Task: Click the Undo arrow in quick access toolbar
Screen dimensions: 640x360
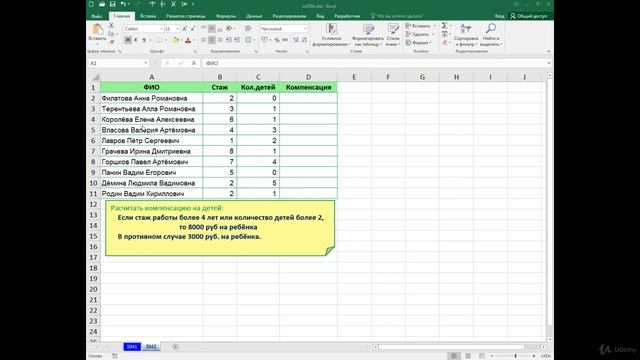Action: 123,4
